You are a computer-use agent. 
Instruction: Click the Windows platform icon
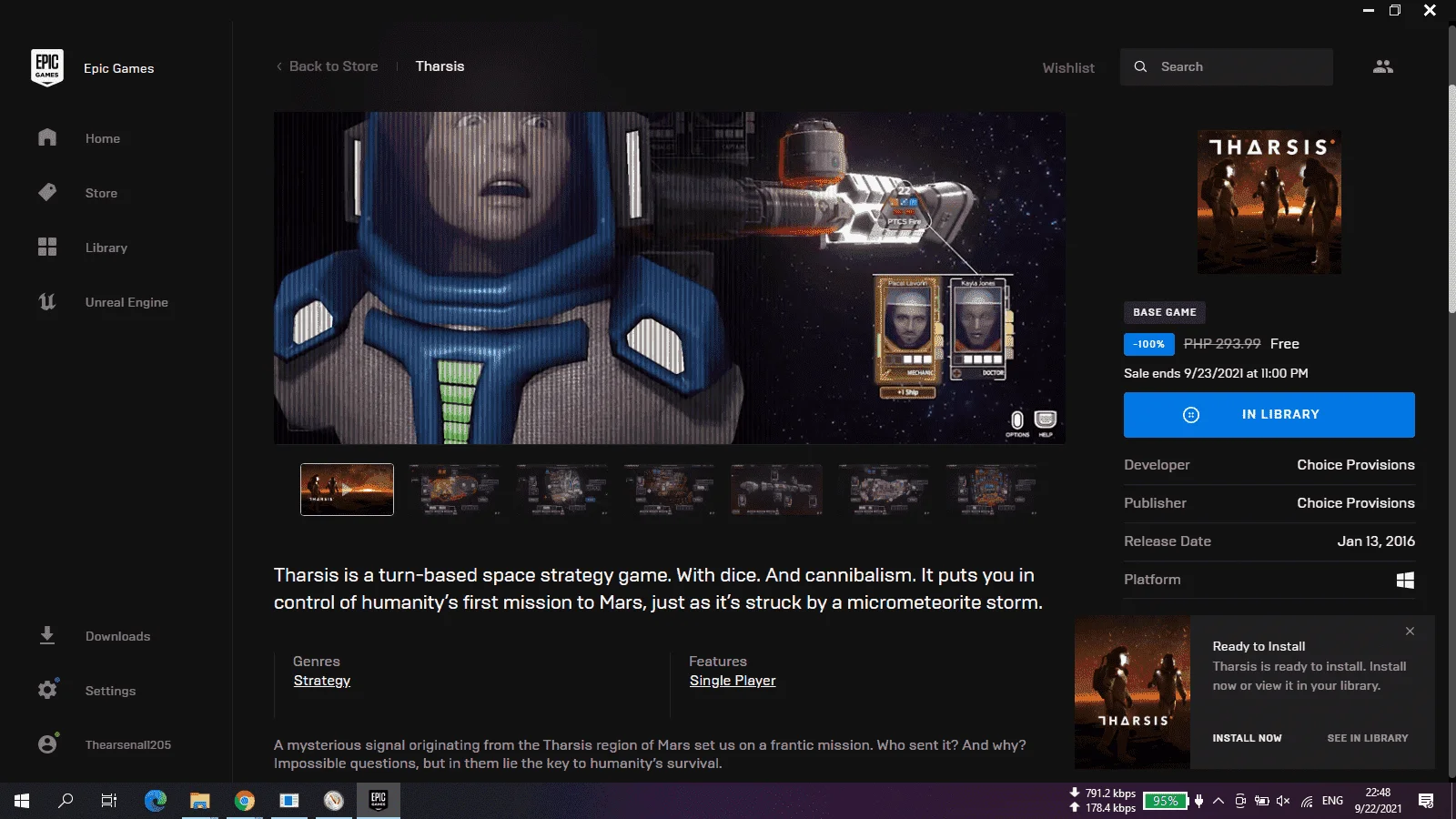click(1406, 580)
